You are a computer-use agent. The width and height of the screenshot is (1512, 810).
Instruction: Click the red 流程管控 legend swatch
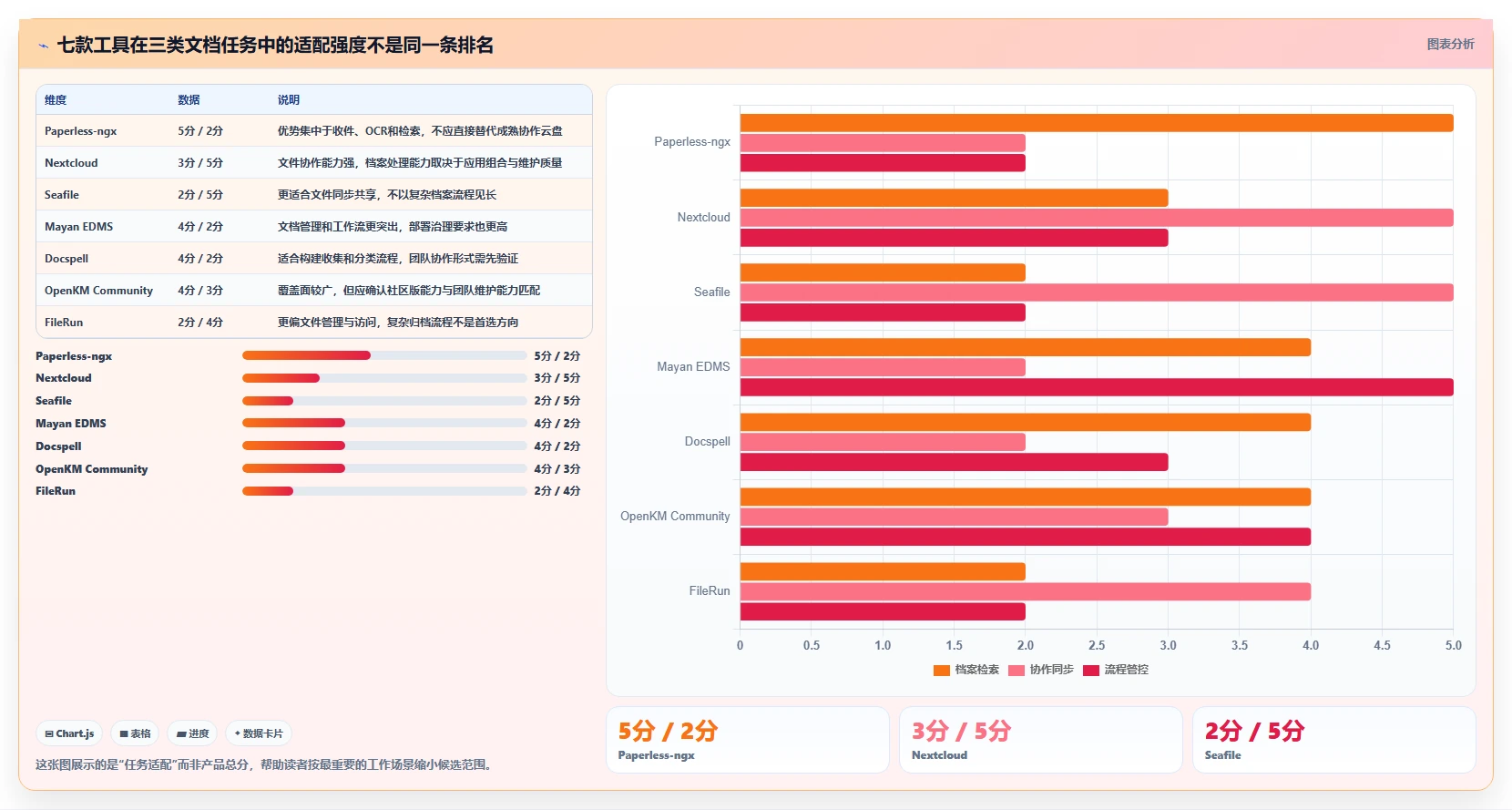click(1091, 671)
